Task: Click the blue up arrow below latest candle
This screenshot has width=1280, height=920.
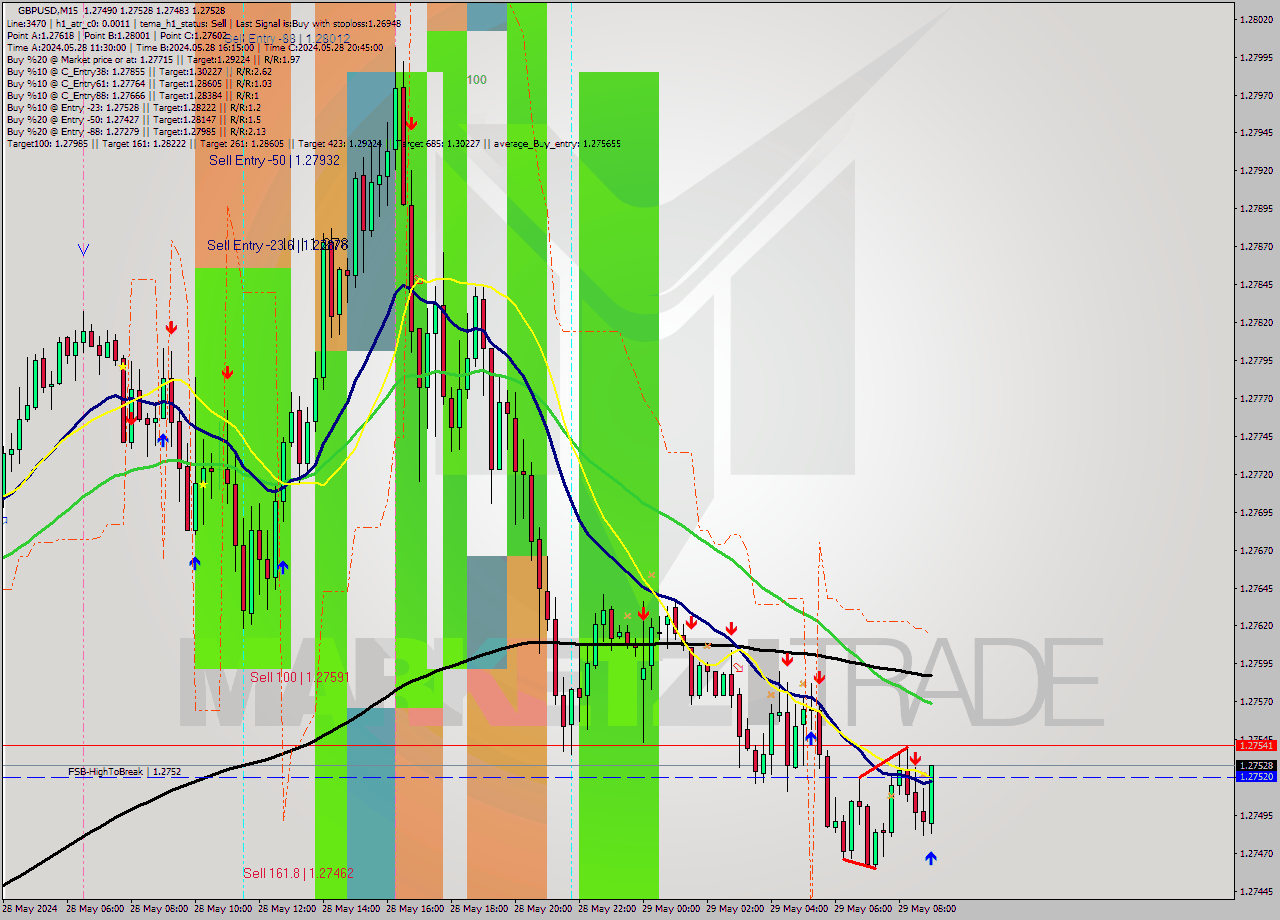Action: [x=931, y=858]
